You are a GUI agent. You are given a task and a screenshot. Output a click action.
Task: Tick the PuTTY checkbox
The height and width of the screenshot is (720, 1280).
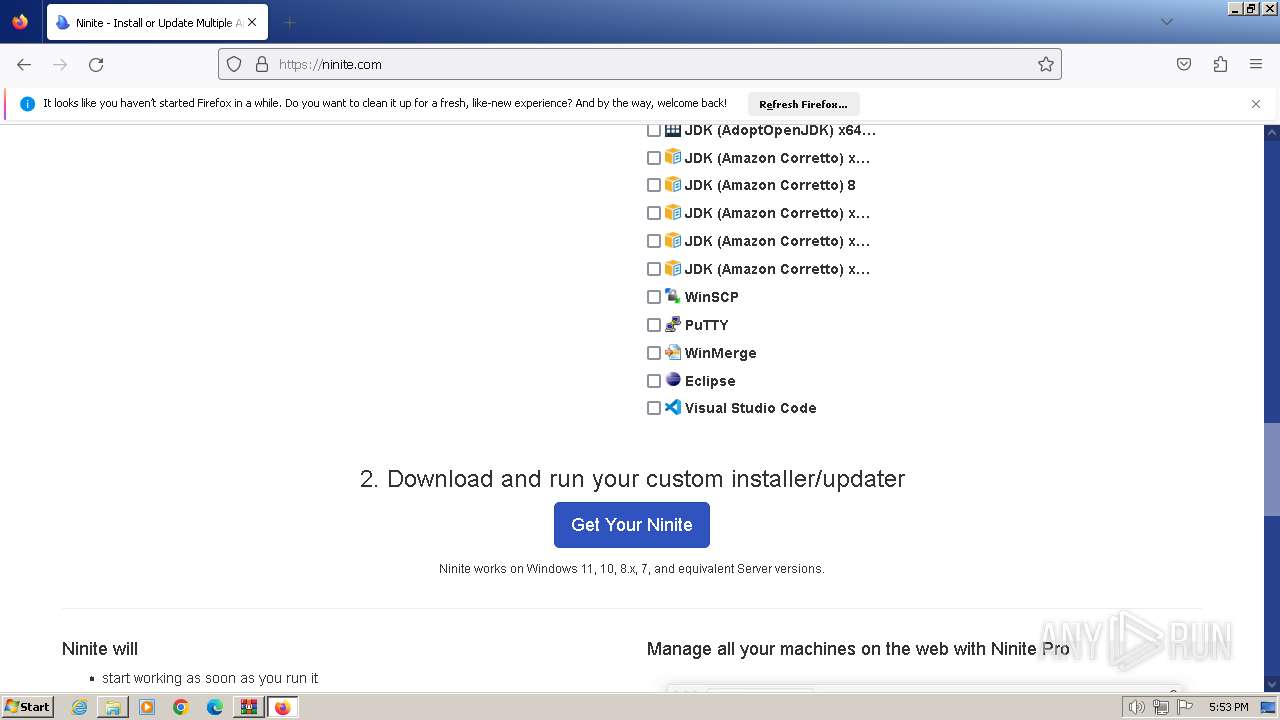point(654,325)
